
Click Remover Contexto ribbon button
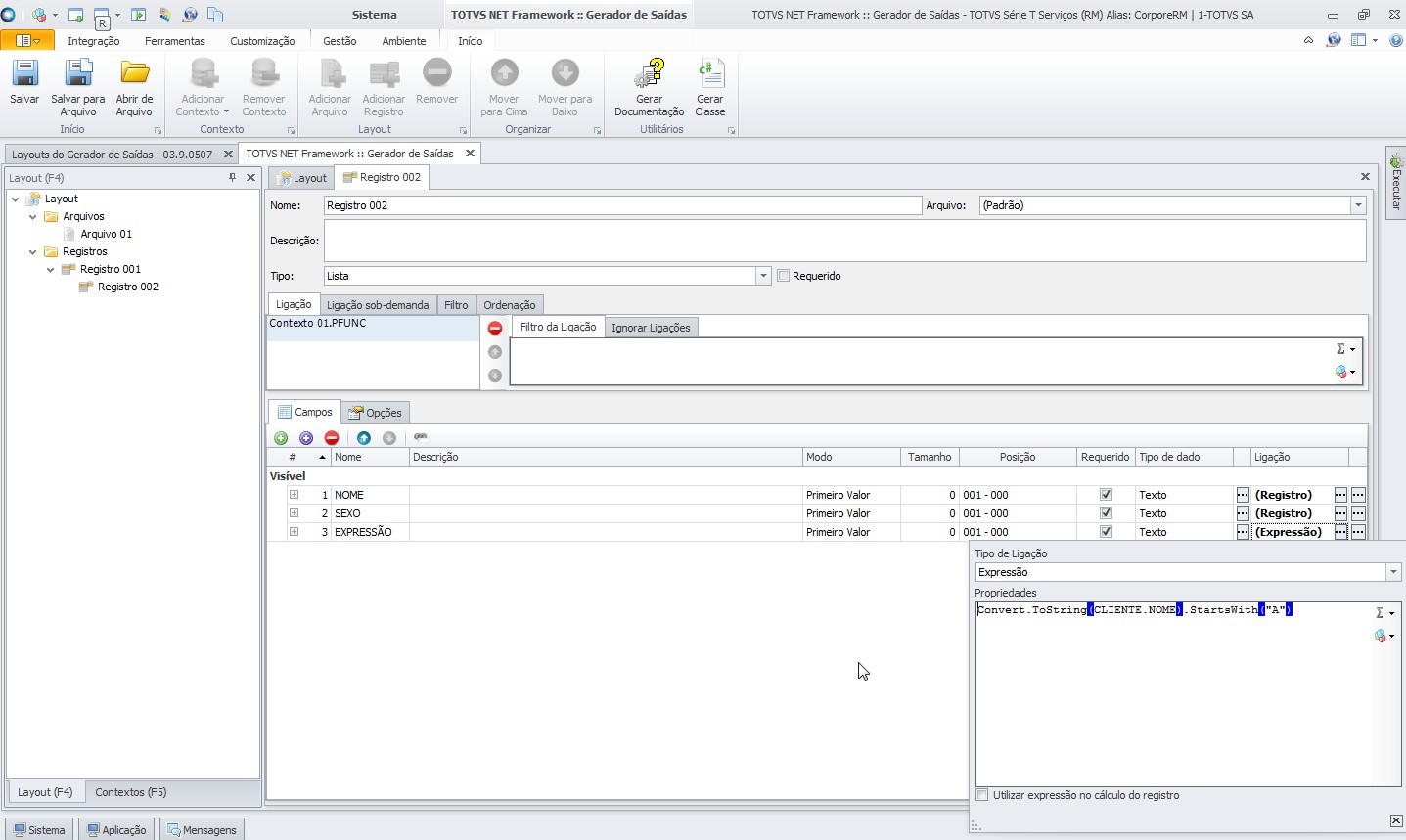coord(264,88)
